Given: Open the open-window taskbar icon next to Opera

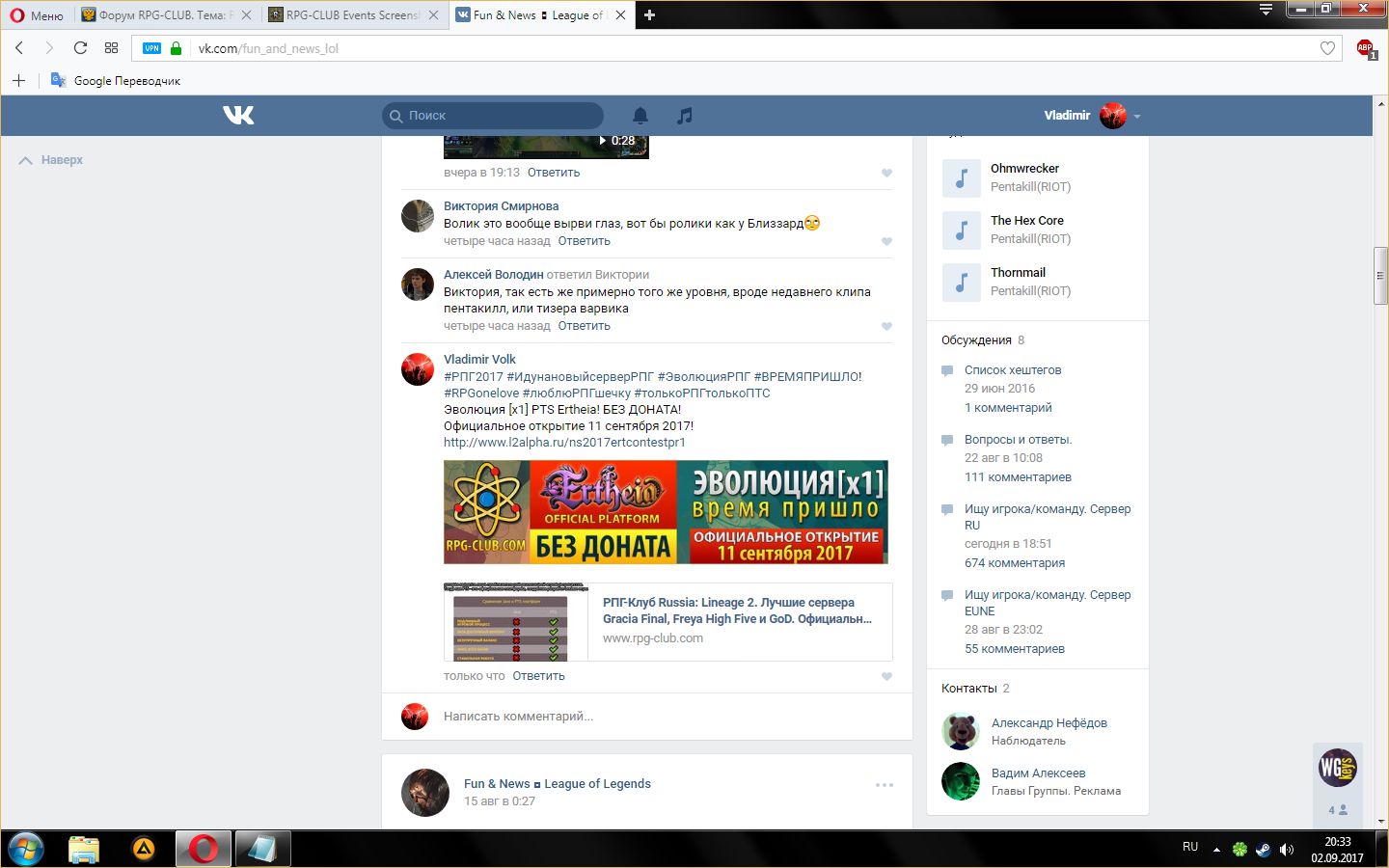Looking at the screenshot, I should pyautogui.click(x=262, y=849).
